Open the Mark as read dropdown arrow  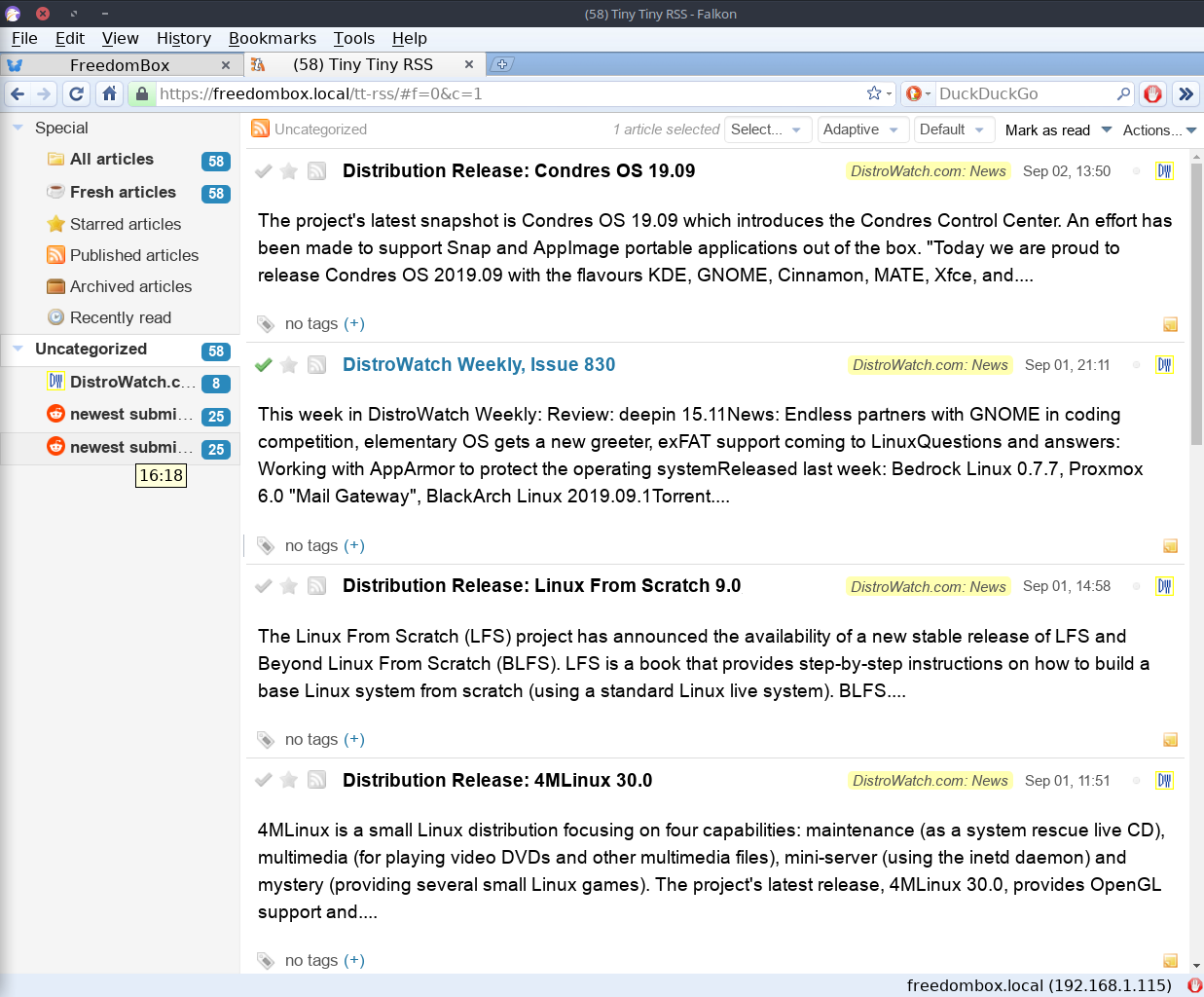point(1107,129)
